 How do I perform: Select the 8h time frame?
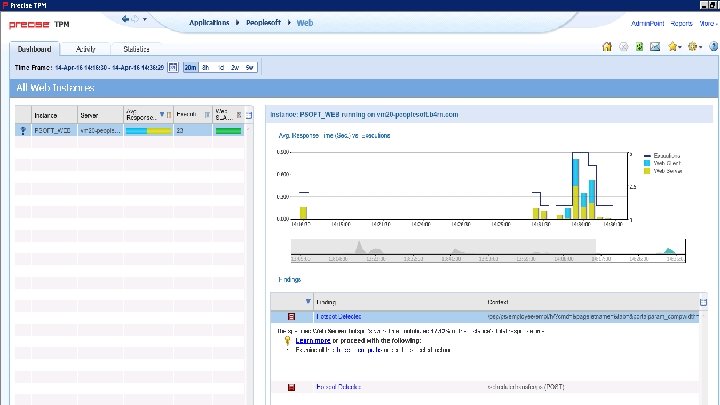coord(206,68)
